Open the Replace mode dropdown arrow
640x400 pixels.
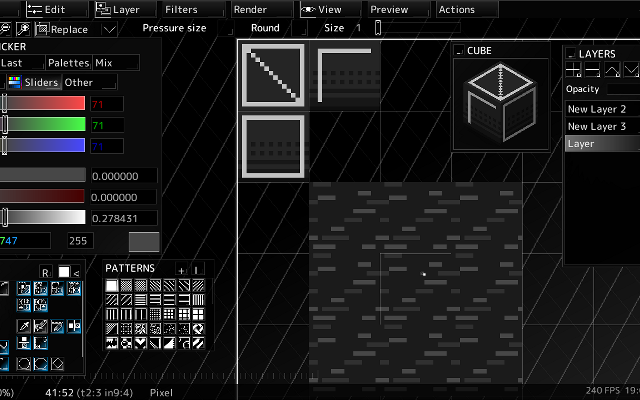109,29
